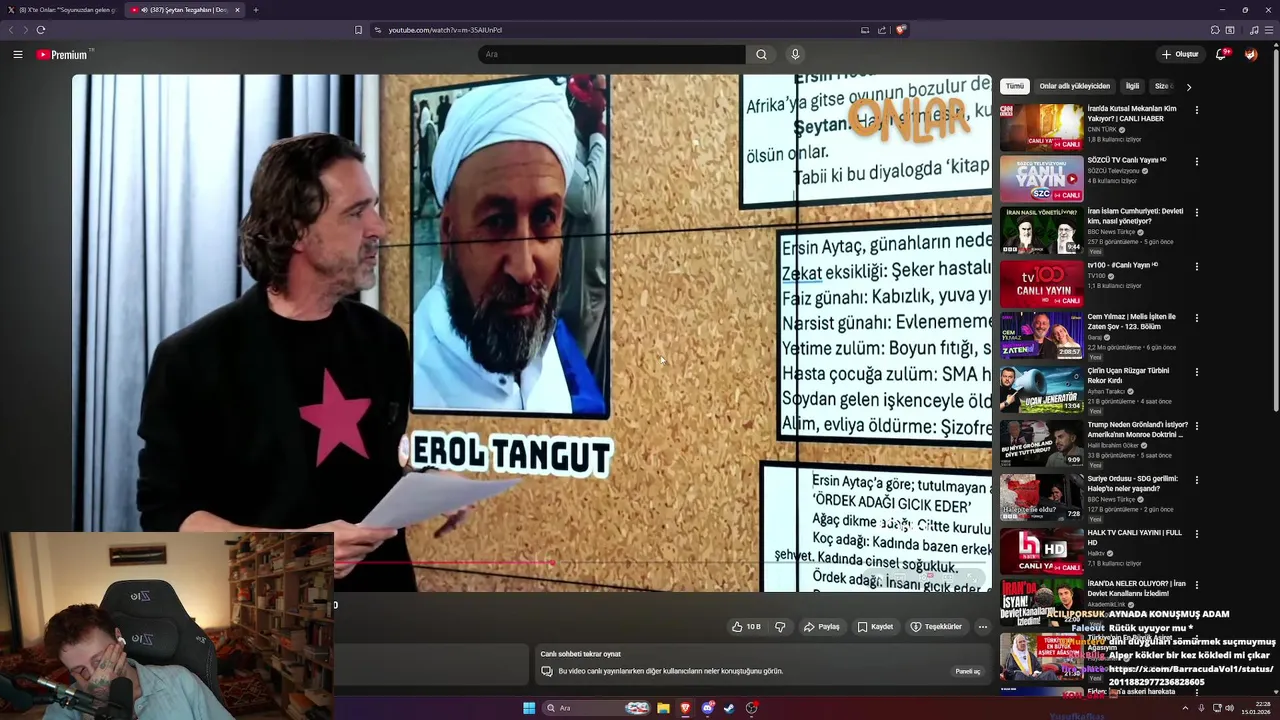Screen dimensions: 1280x720
Task: Open options menu for Suriye Ordusu video
Action: pos(1196,480)
